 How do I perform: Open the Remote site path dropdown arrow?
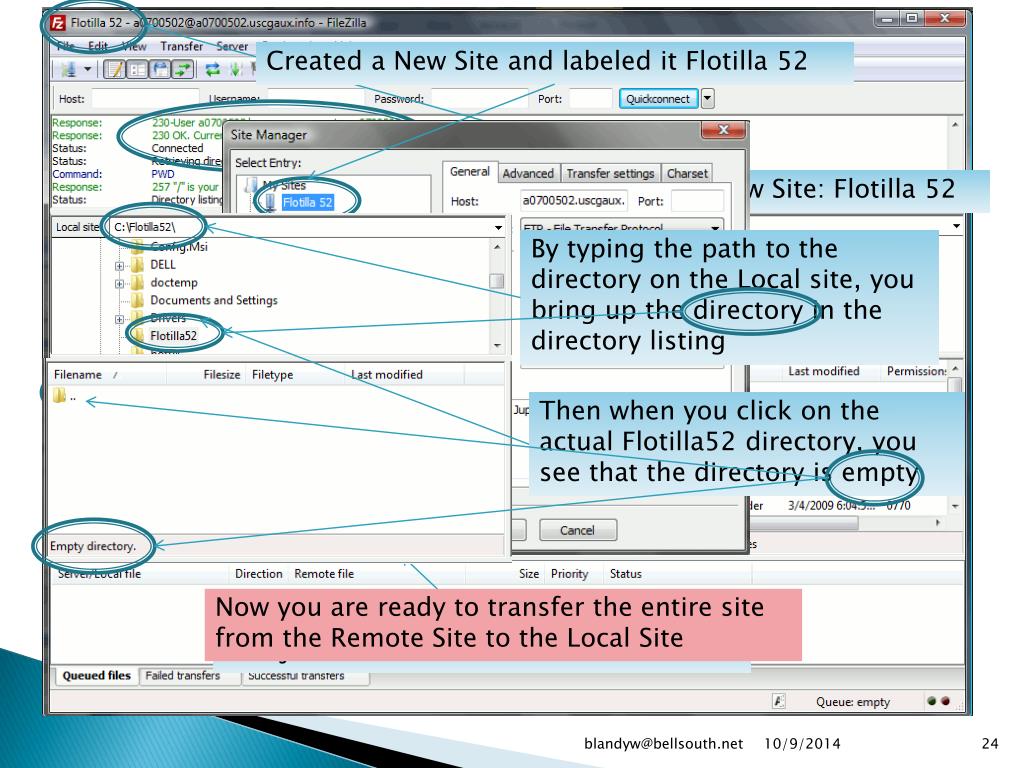click(956, 226)
